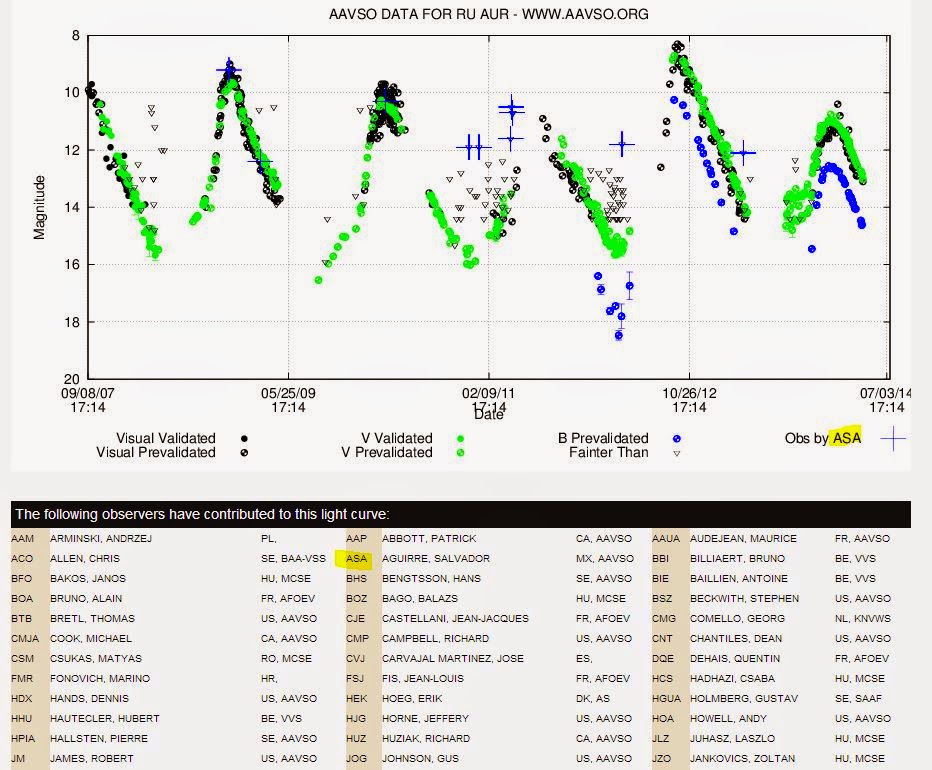Viewport: 932px width, 770px height.
Task: Select CARVAJAL MARTINEZ, JOSE name
Action: [453, 659]
